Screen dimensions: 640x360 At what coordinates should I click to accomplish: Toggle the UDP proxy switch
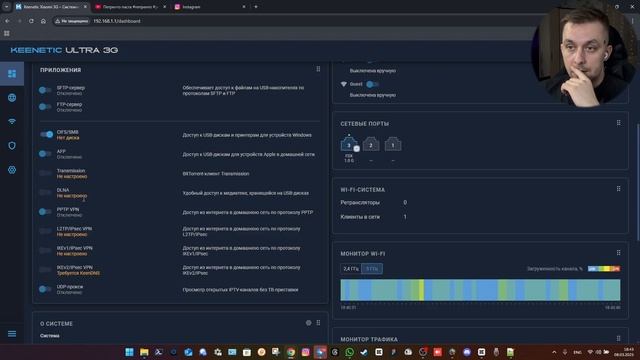(45, 289)
